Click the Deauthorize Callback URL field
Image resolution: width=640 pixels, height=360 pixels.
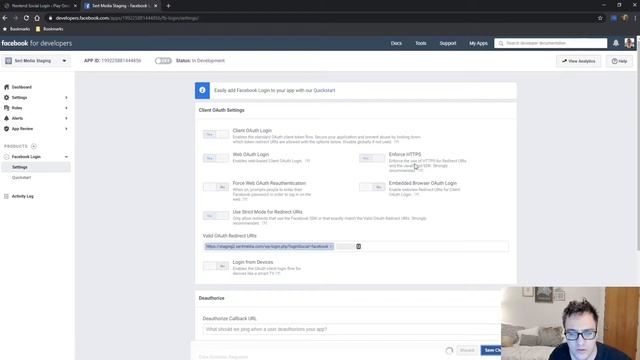pyautogui.click(x=352, y=329)
